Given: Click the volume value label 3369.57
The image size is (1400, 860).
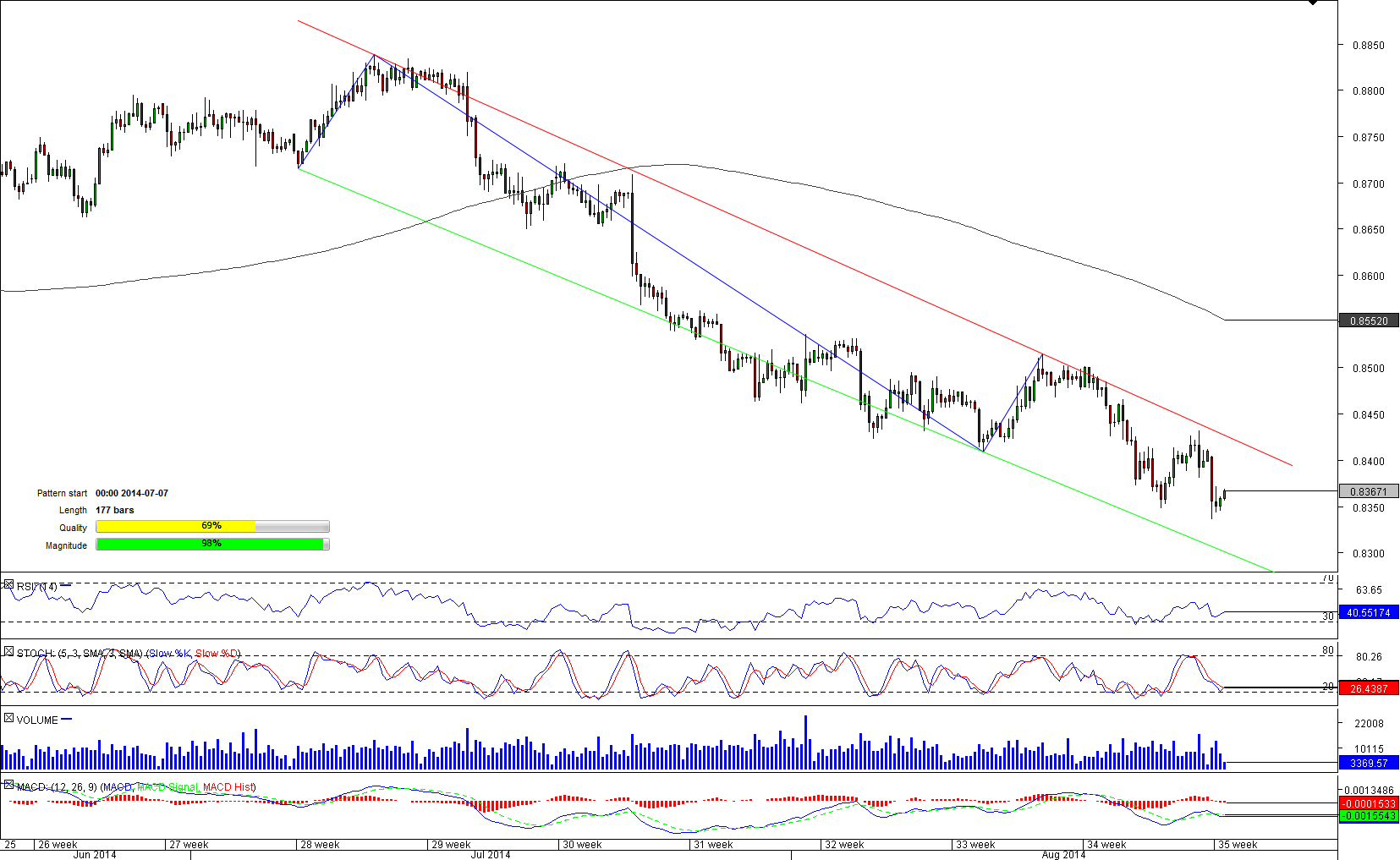Looking at the screenshot, I should tap(1369, 763).
